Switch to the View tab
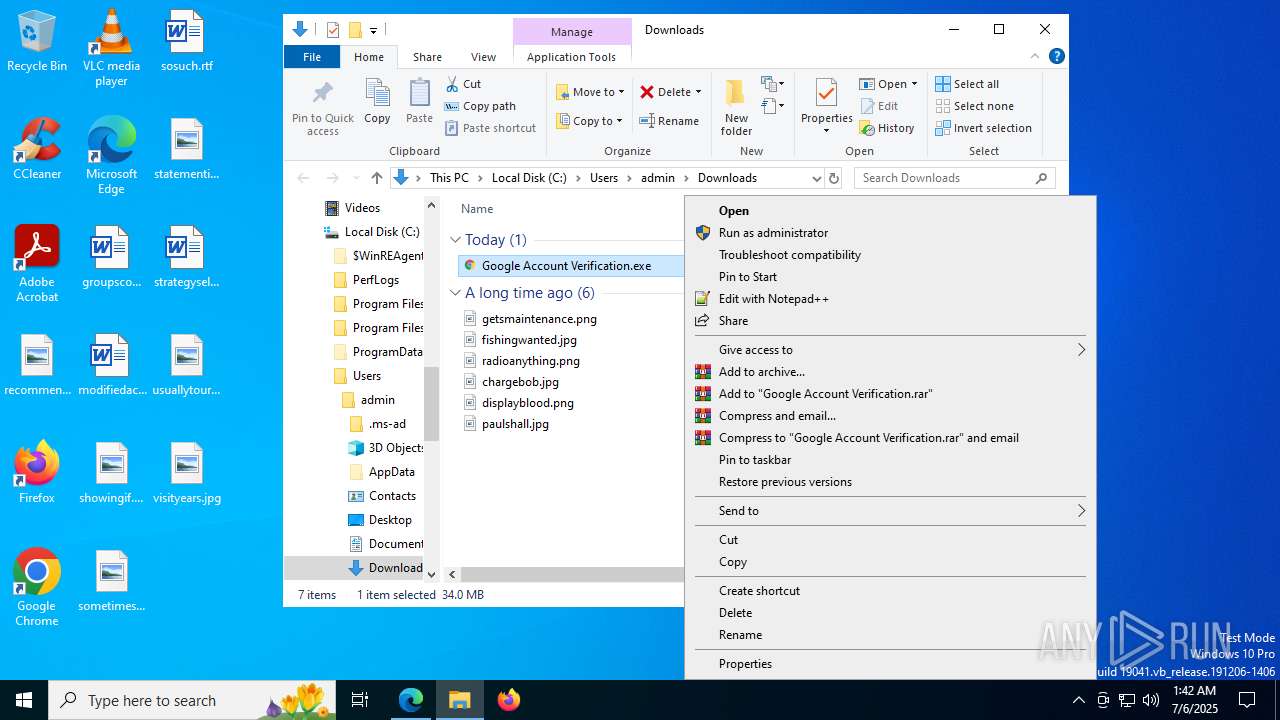 click(x=483, y=57)
